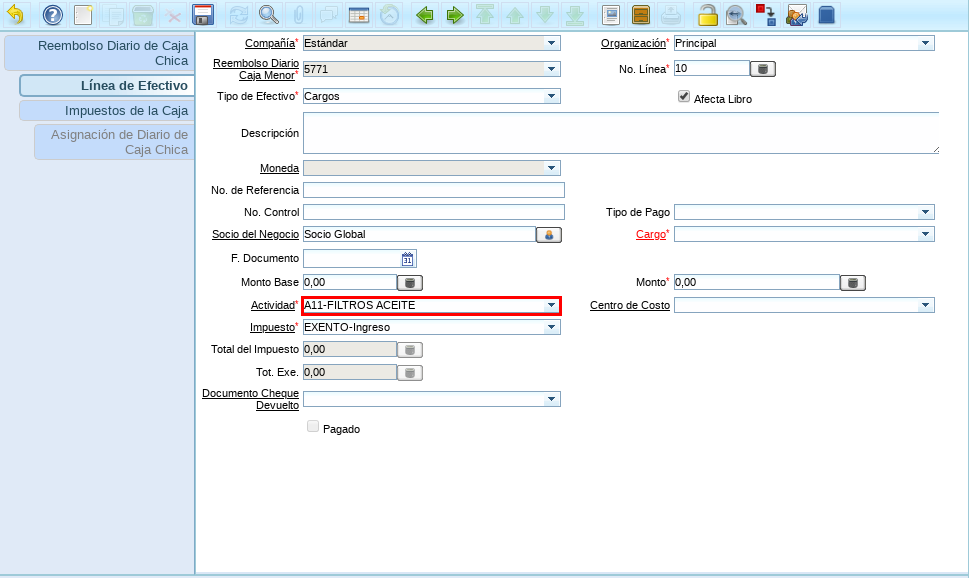Jump to the first record icon
Screen dimensions: 969x578
click(484, 14)
